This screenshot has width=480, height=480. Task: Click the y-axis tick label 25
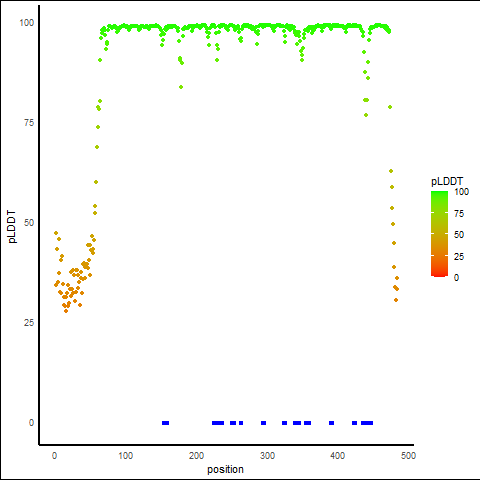pyautogui.click(x=29, y=323)
